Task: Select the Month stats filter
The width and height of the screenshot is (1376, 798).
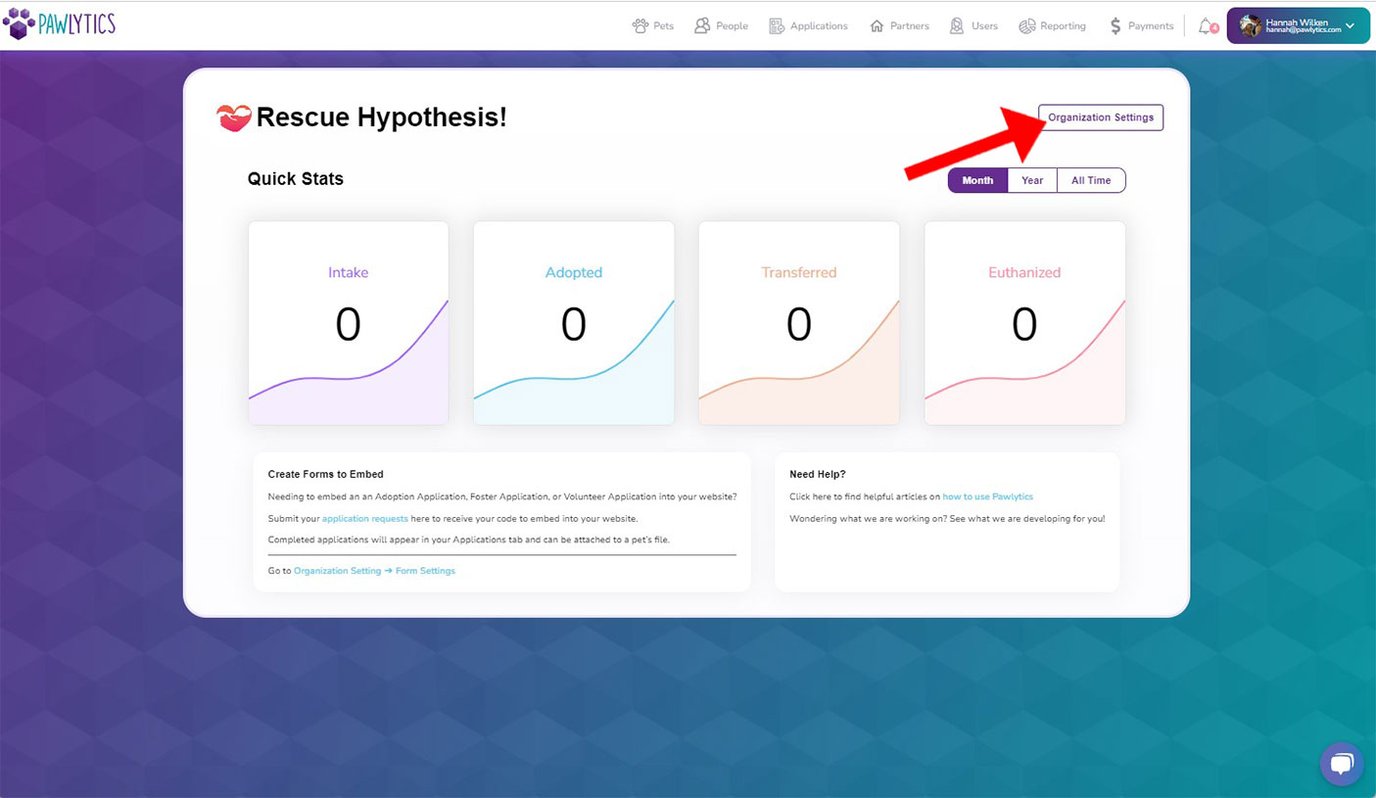Action: 977,180
